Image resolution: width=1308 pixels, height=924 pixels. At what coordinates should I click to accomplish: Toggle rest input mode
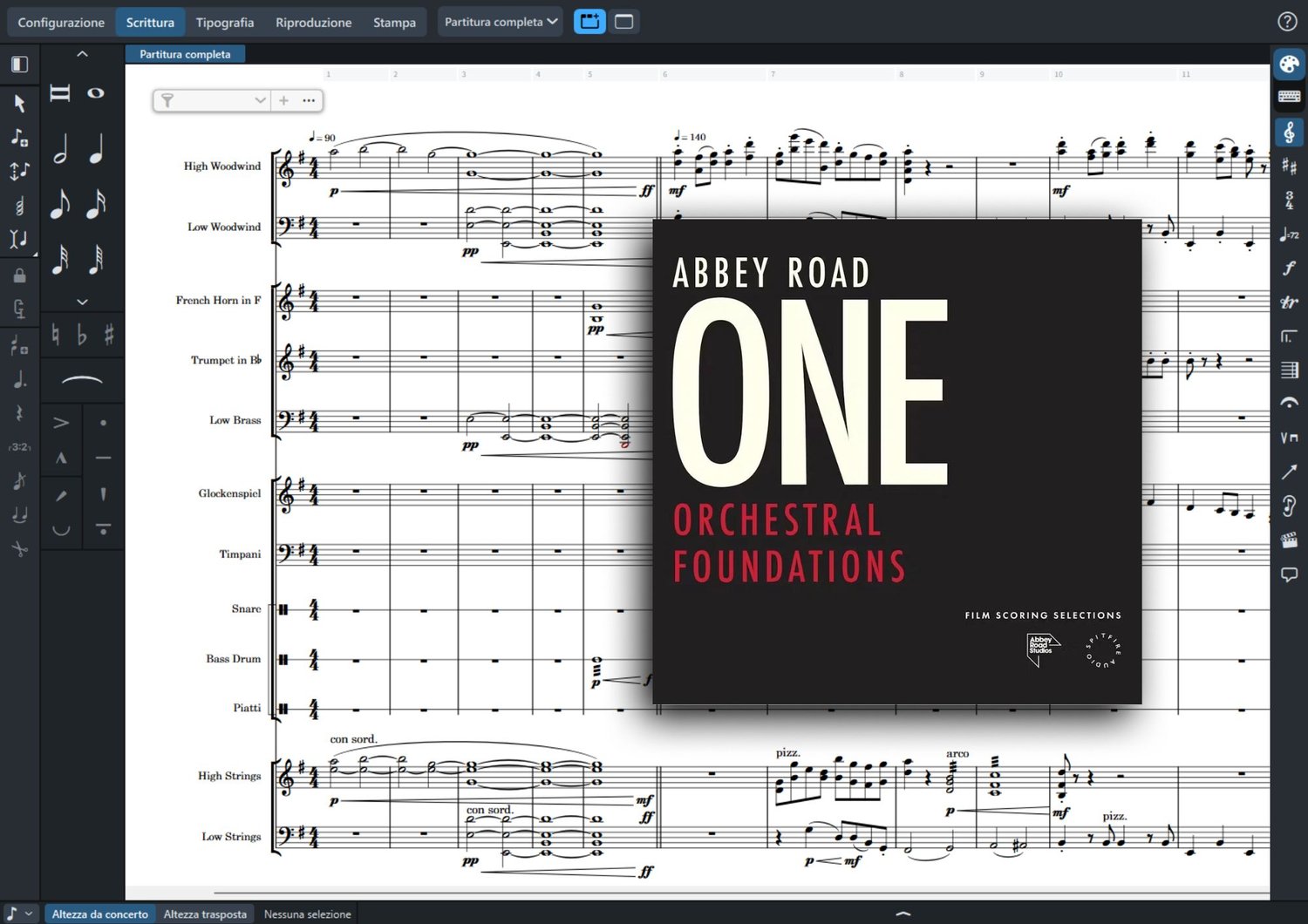pyautogui.click(x=19, y=413)
